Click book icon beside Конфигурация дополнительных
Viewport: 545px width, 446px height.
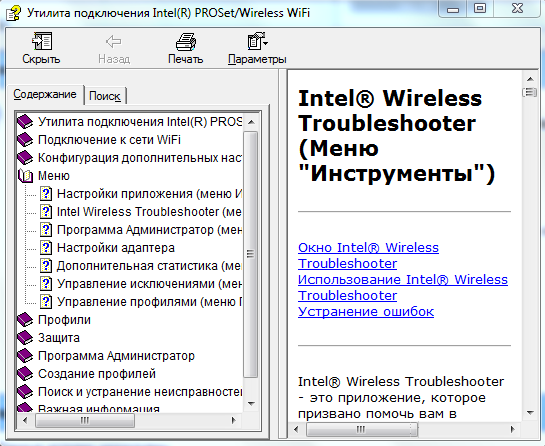click(x=25, y=158)
